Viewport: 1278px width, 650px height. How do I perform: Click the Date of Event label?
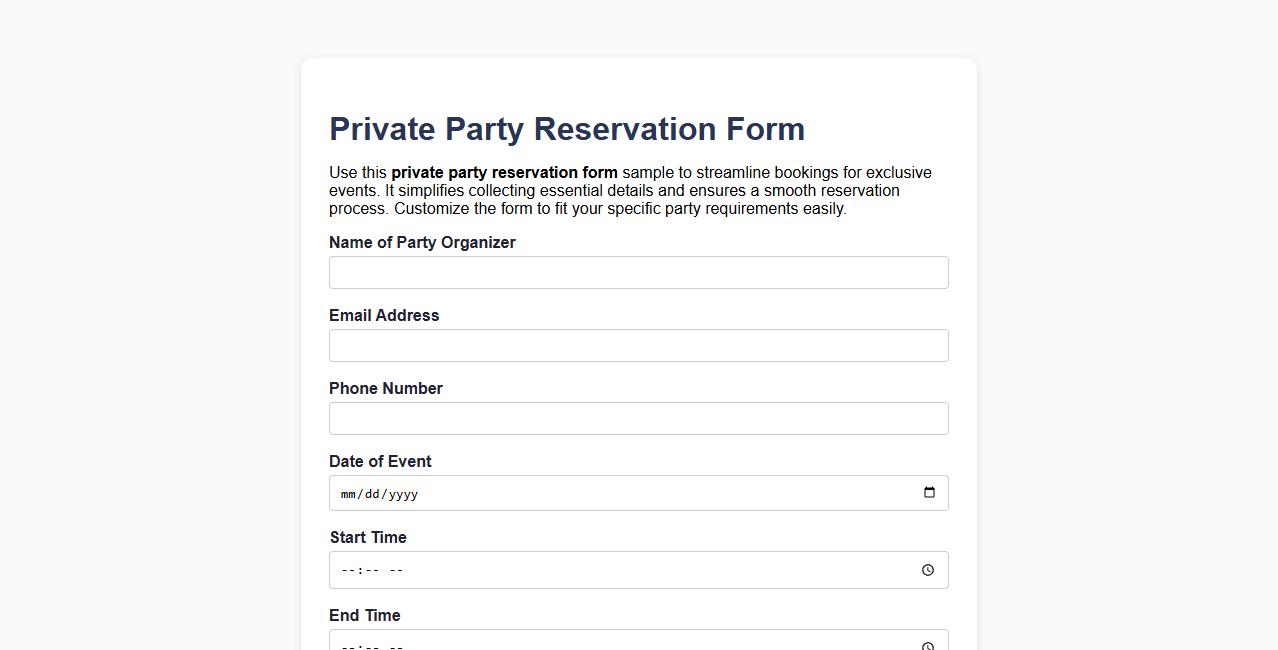pos(380,461)
